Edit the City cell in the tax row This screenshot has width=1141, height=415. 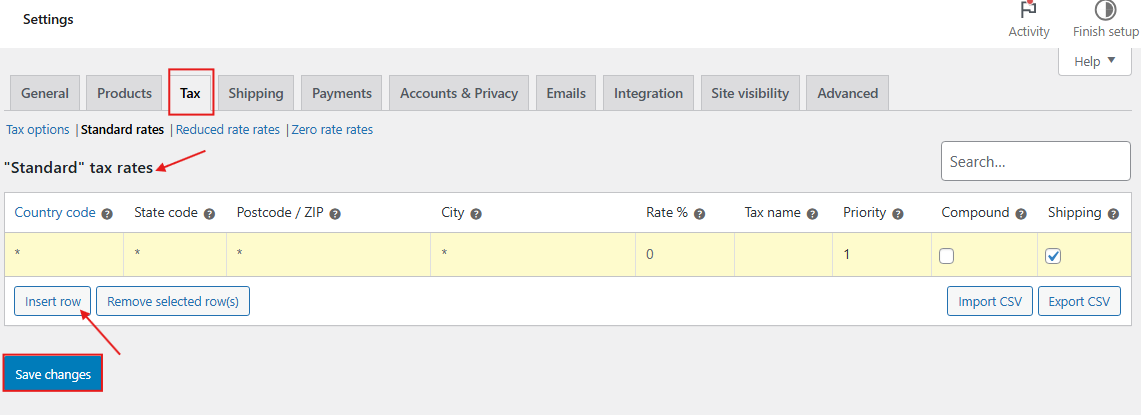tap(533, 255)
